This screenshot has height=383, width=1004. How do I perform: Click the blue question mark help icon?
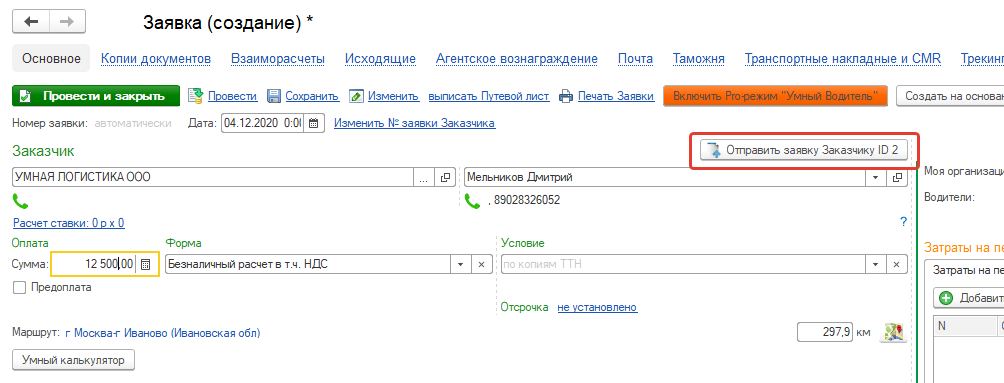(x=903, y=222)
